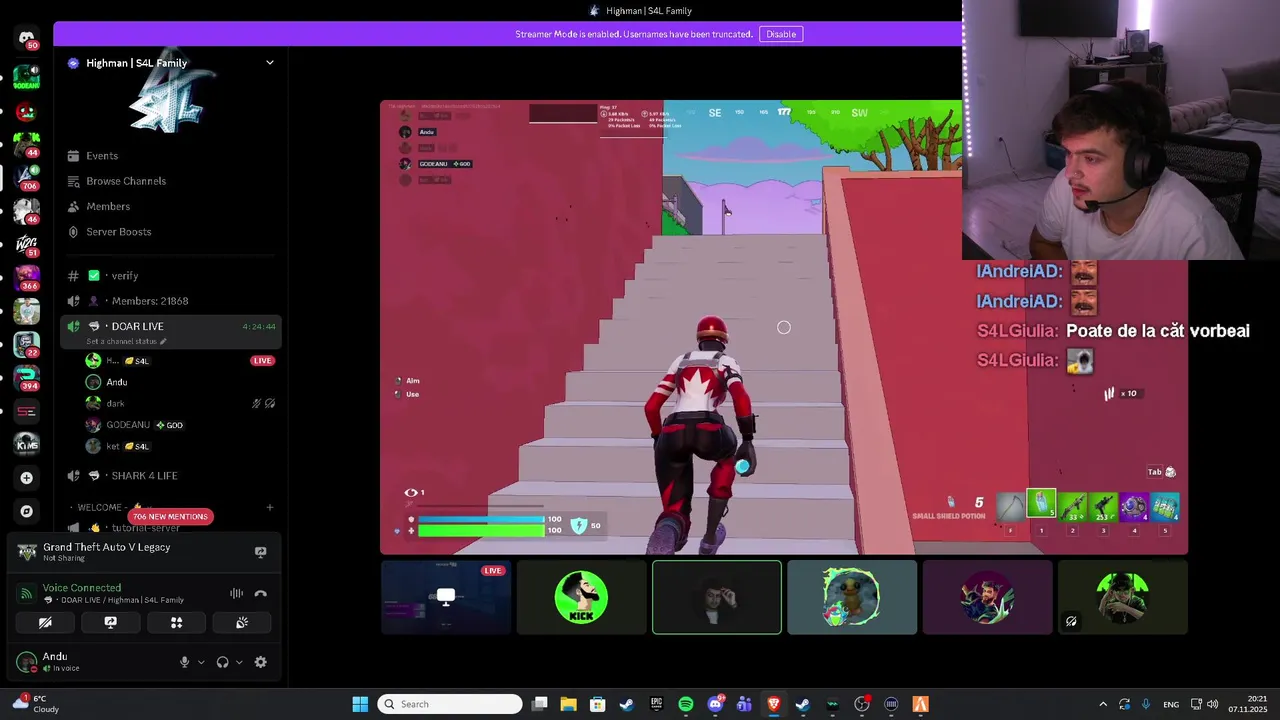Disconnect from voice channel
Viewport: 1280px width, 720px height.
click(261, 593)
